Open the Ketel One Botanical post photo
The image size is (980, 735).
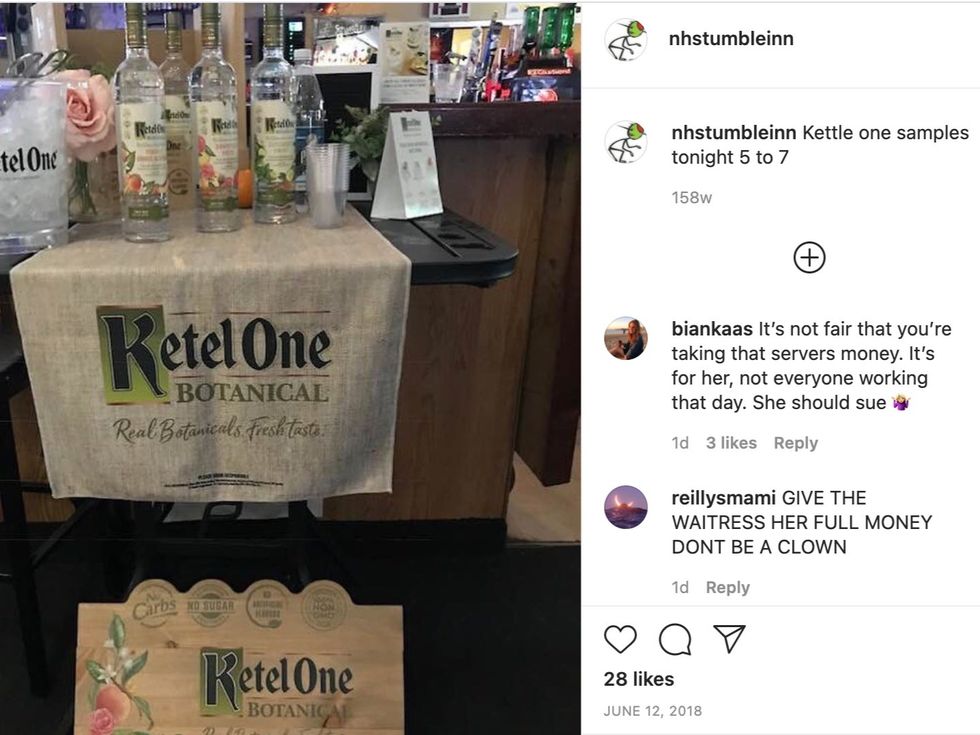290,369
